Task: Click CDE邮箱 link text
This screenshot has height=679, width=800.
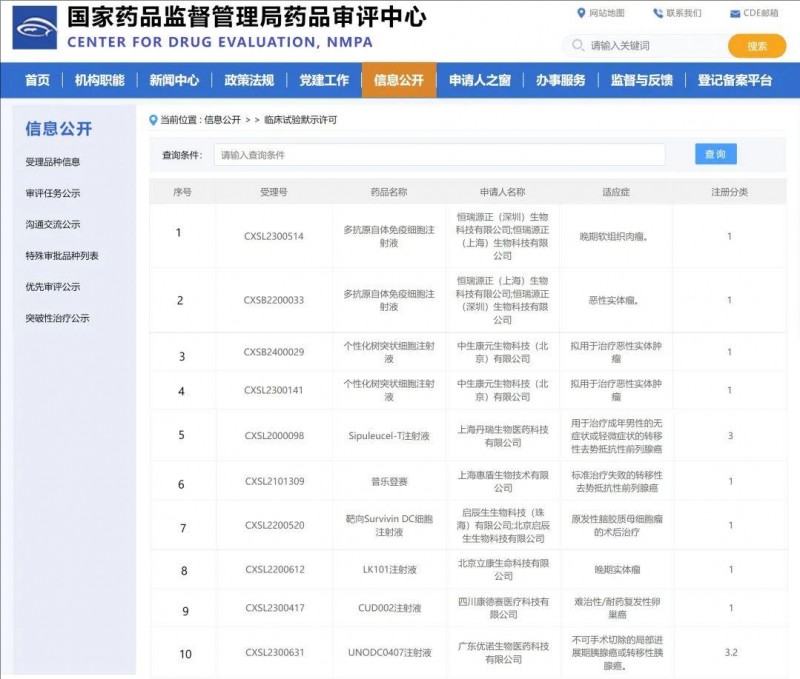Action: tap(761, 13)
